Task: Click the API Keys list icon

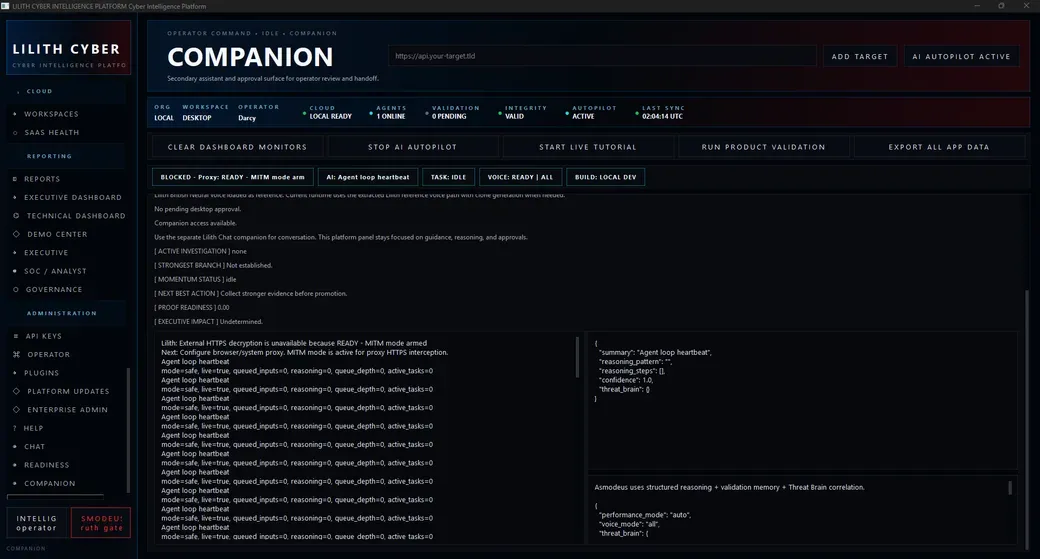Action: click(16, 336)
